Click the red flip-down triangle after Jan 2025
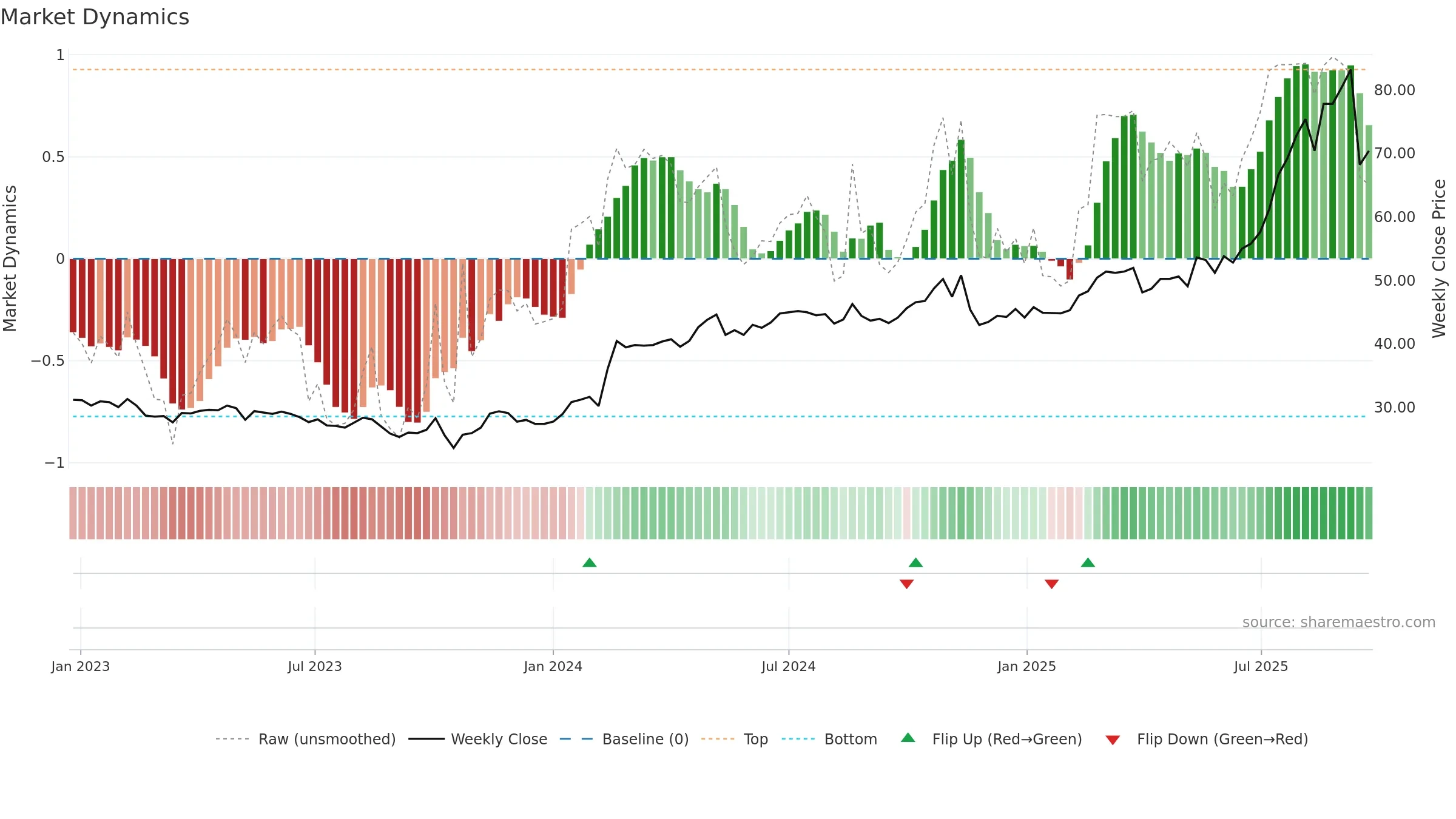1456x819 pixels. pos(1052,584)
